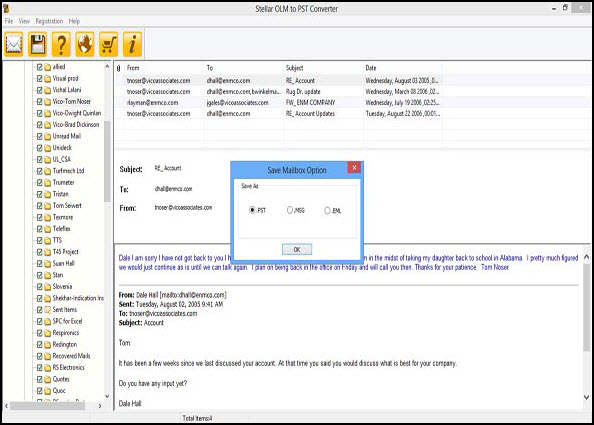The width and height of the screenshot is (594, 425).
Task: Click the Save floppy disk toolbar icon
Action: pos(38,44)
